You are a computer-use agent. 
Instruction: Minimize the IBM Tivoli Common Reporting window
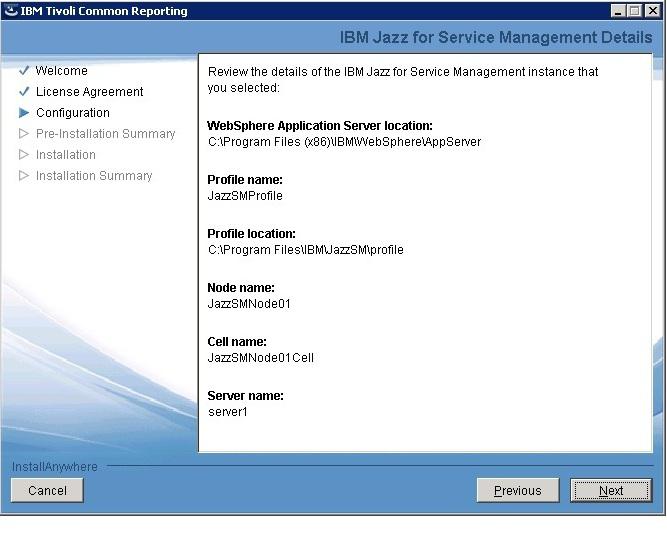pos(618,11)
